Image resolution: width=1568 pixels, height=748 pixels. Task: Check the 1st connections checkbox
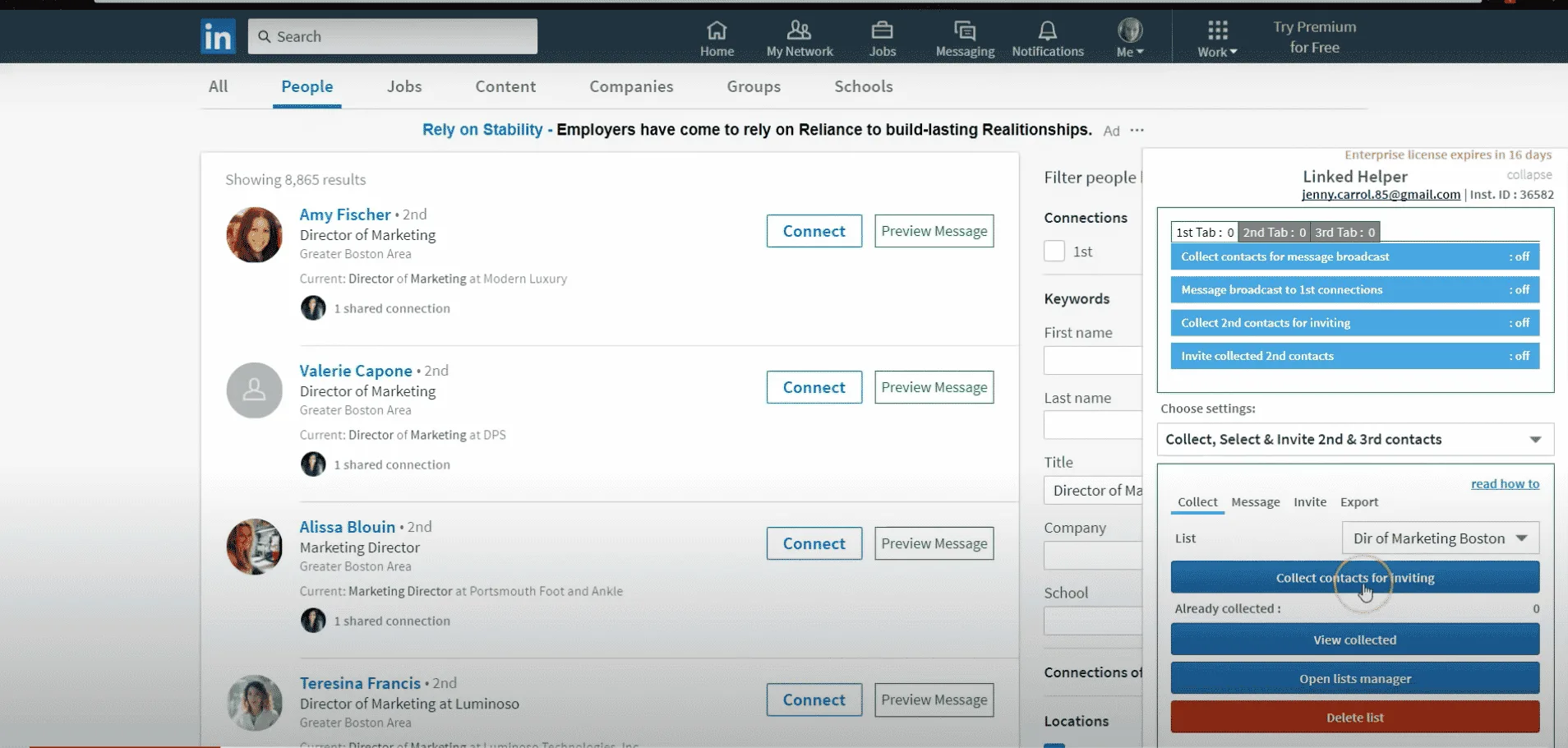point(1054,251)
